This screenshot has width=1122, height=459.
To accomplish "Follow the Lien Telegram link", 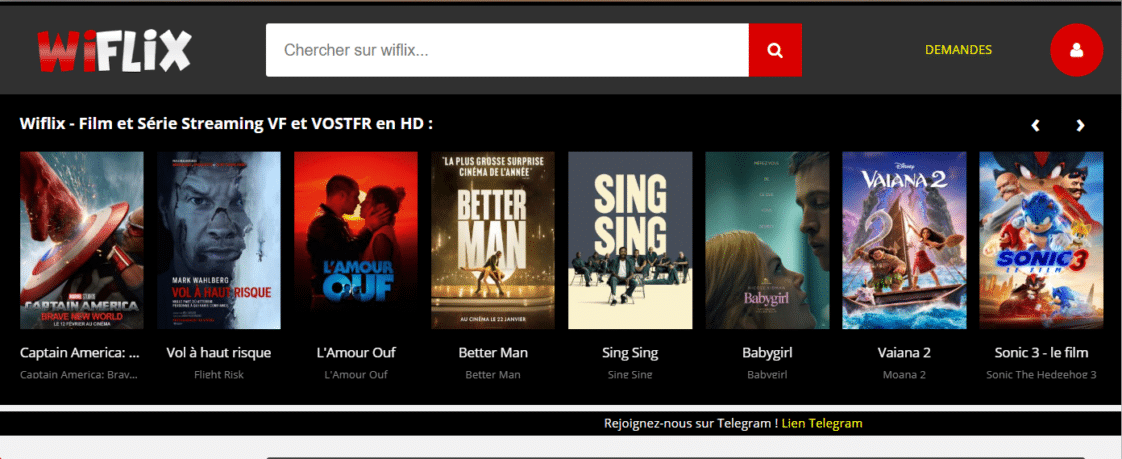I will coord(822,423).
